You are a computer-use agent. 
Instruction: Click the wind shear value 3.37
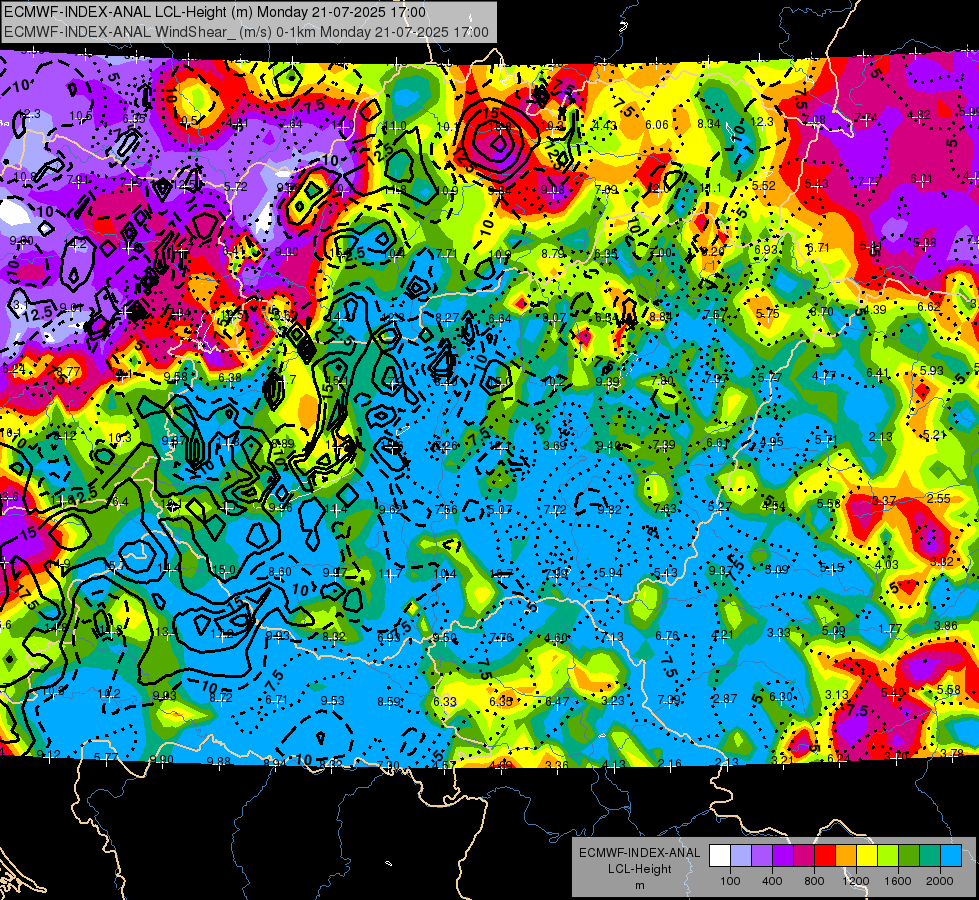pyautogui.click(x=884, y=501)
